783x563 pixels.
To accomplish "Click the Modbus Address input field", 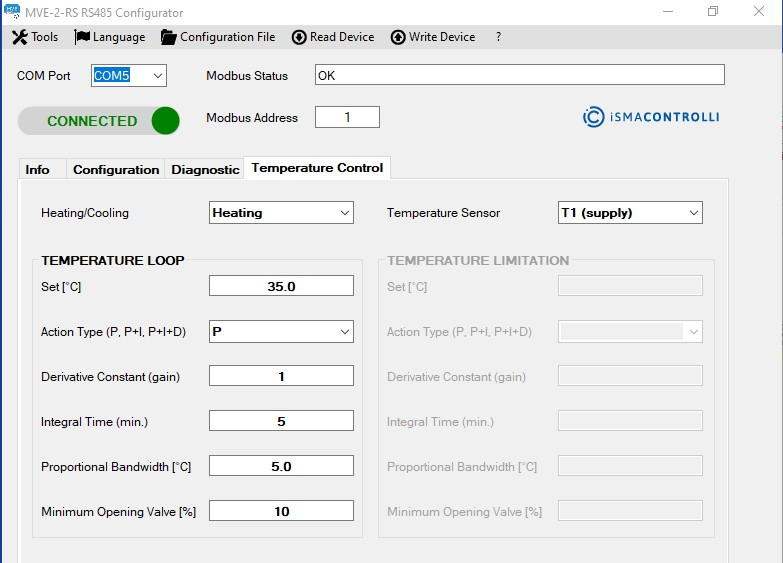I will [x=347, y=117].
